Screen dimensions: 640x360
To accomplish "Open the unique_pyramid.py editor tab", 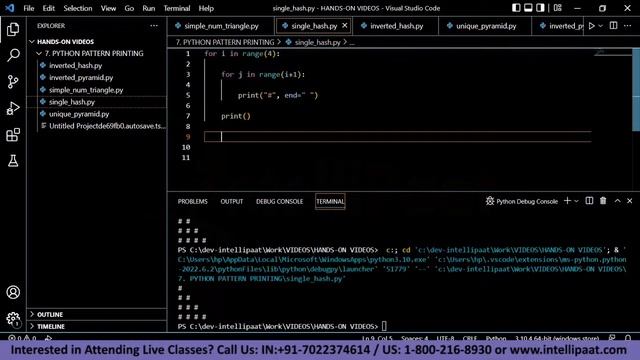I will pos(485,26).
